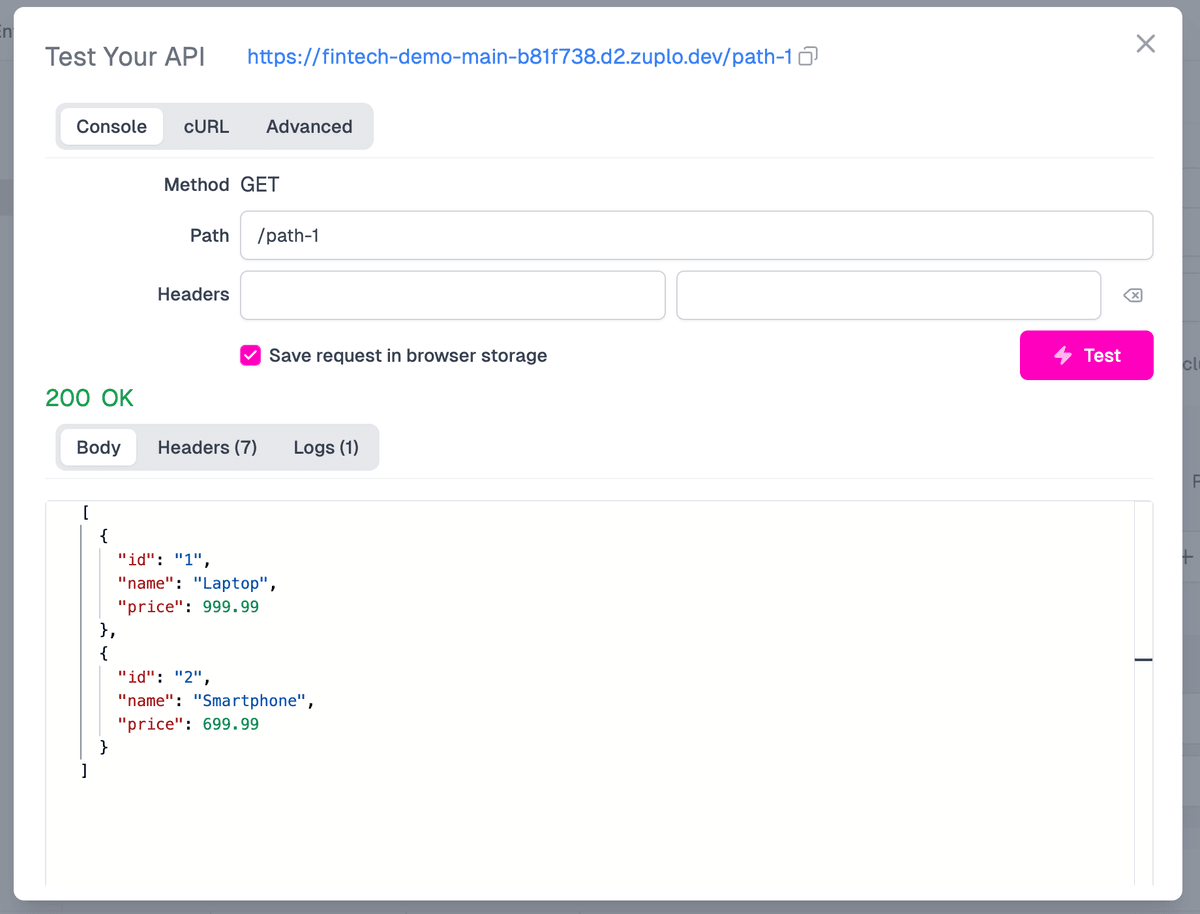Screen dimensions: 1200x914
Task: Click the 699.99 price value in the response
Action: (230, 724)
